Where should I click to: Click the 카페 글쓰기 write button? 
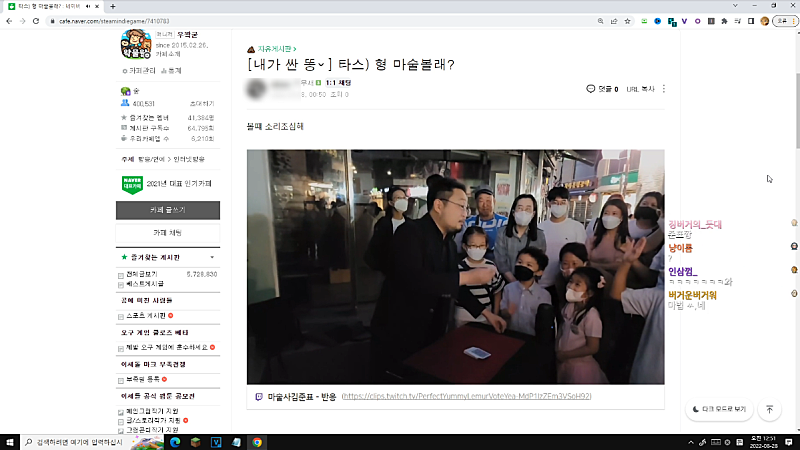point(168,210)
